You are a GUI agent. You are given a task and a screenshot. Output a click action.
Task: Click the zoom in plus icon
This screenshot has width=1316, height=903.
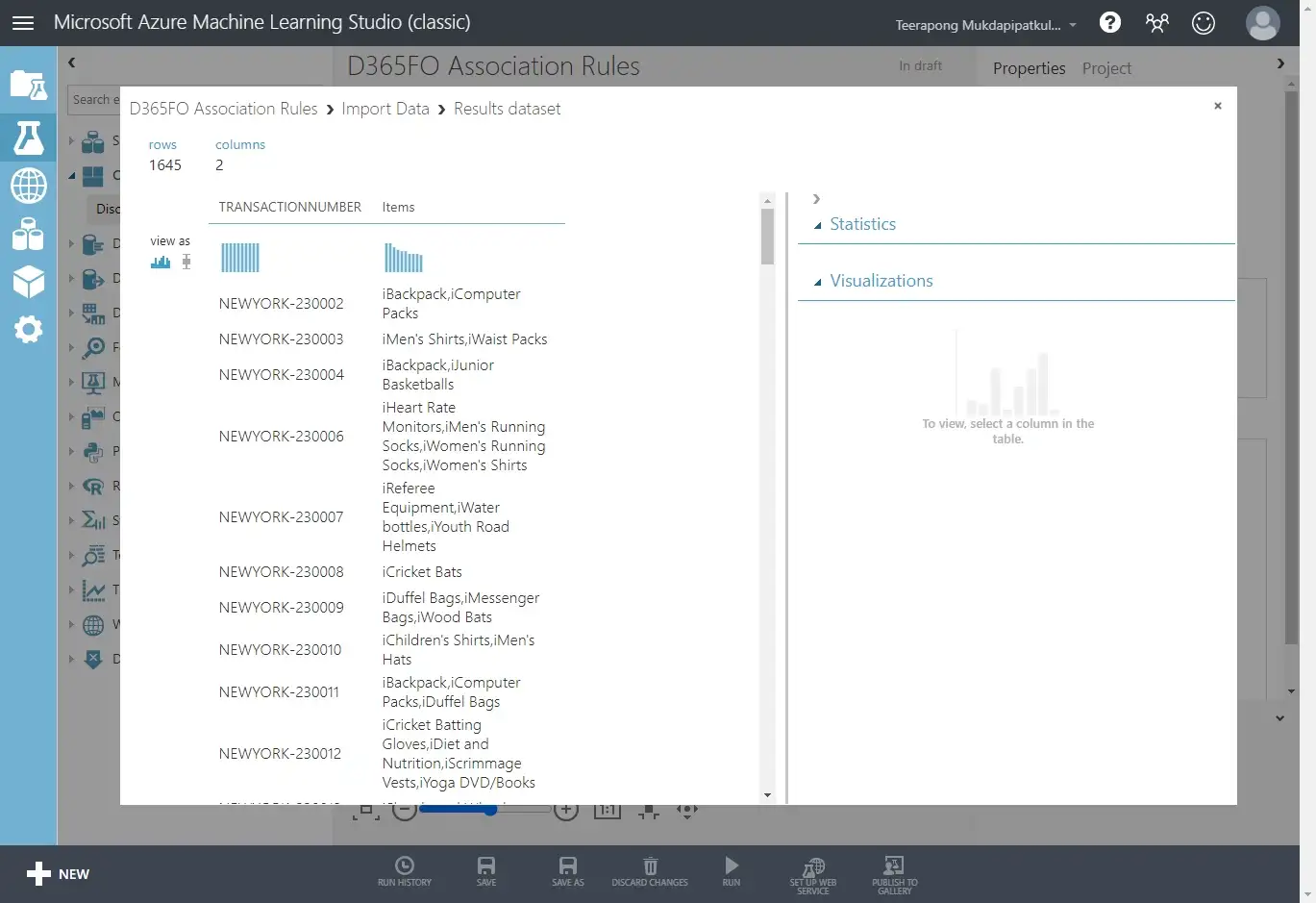[567, 811]
